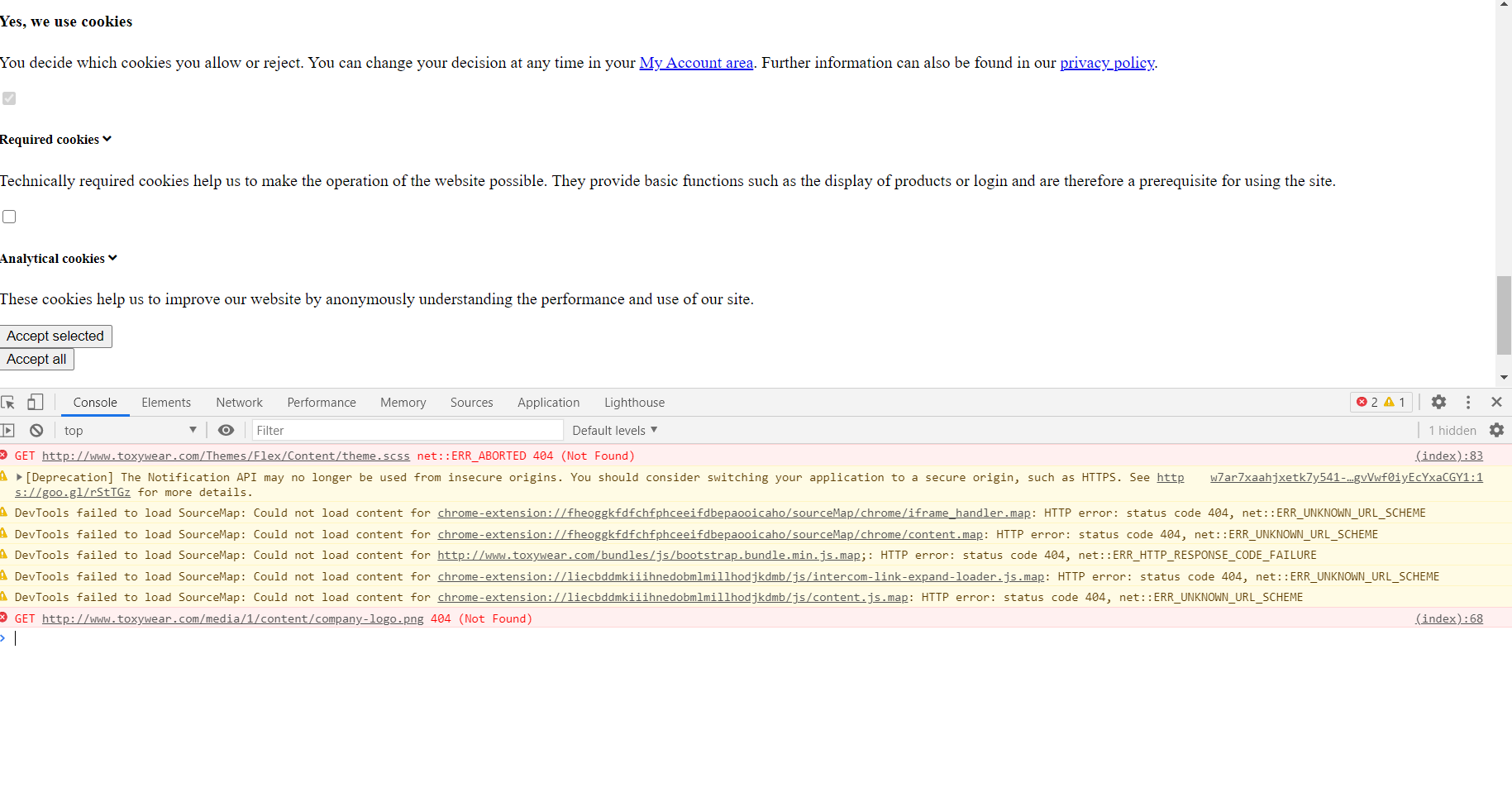Collapse the Analytical cookies section
The height and width of the screenshot is (797, 1512).
(x=112, y=258)
